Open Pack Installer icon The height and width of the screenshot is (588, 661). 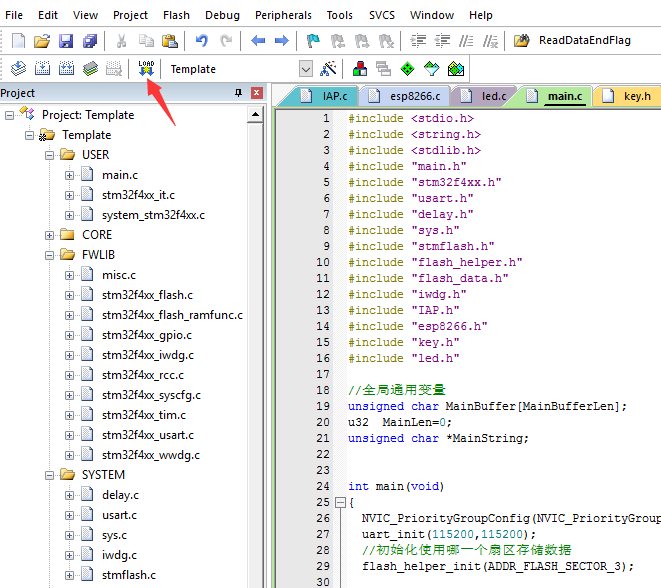coord(456,68)
